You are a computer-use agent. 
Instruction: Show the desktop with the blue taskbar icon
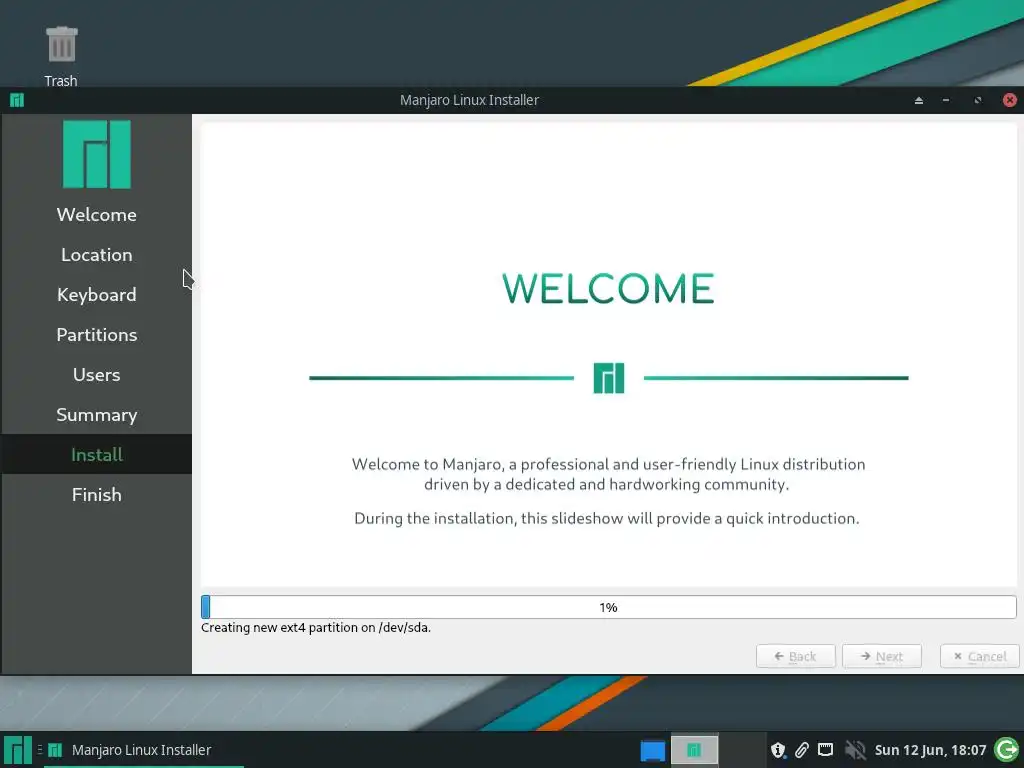pos(652,750)
